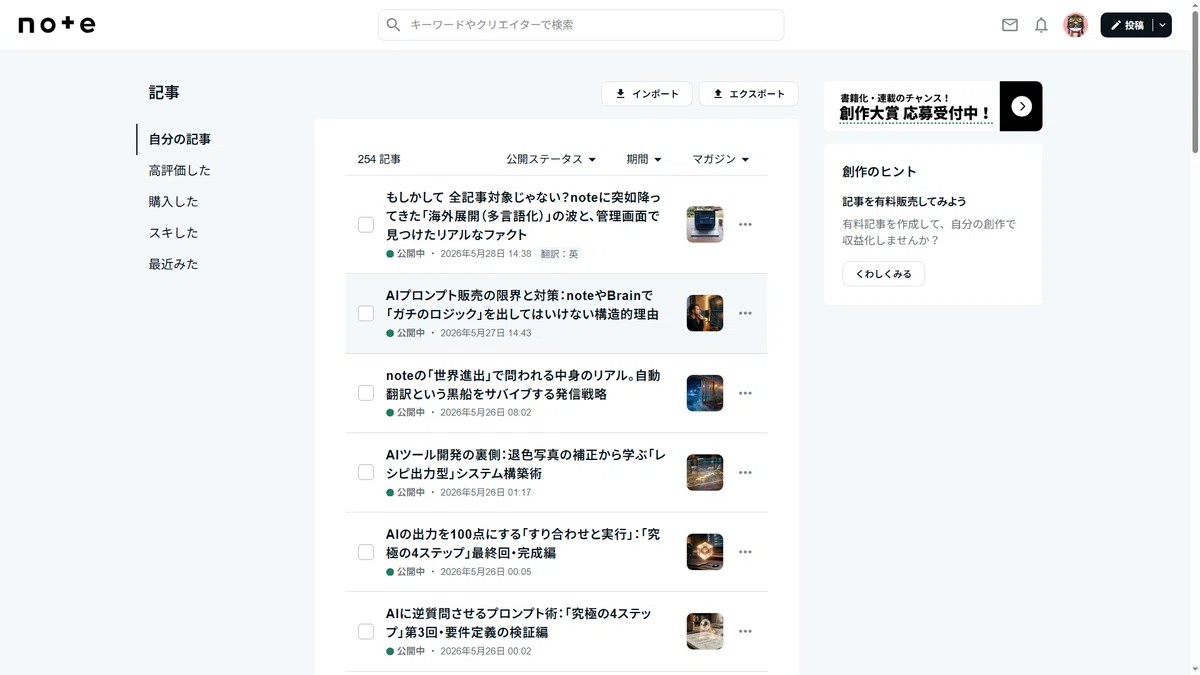Click the エクスポート button
The width and height of the screenshot is (1200, 675).
coord(748,94)
